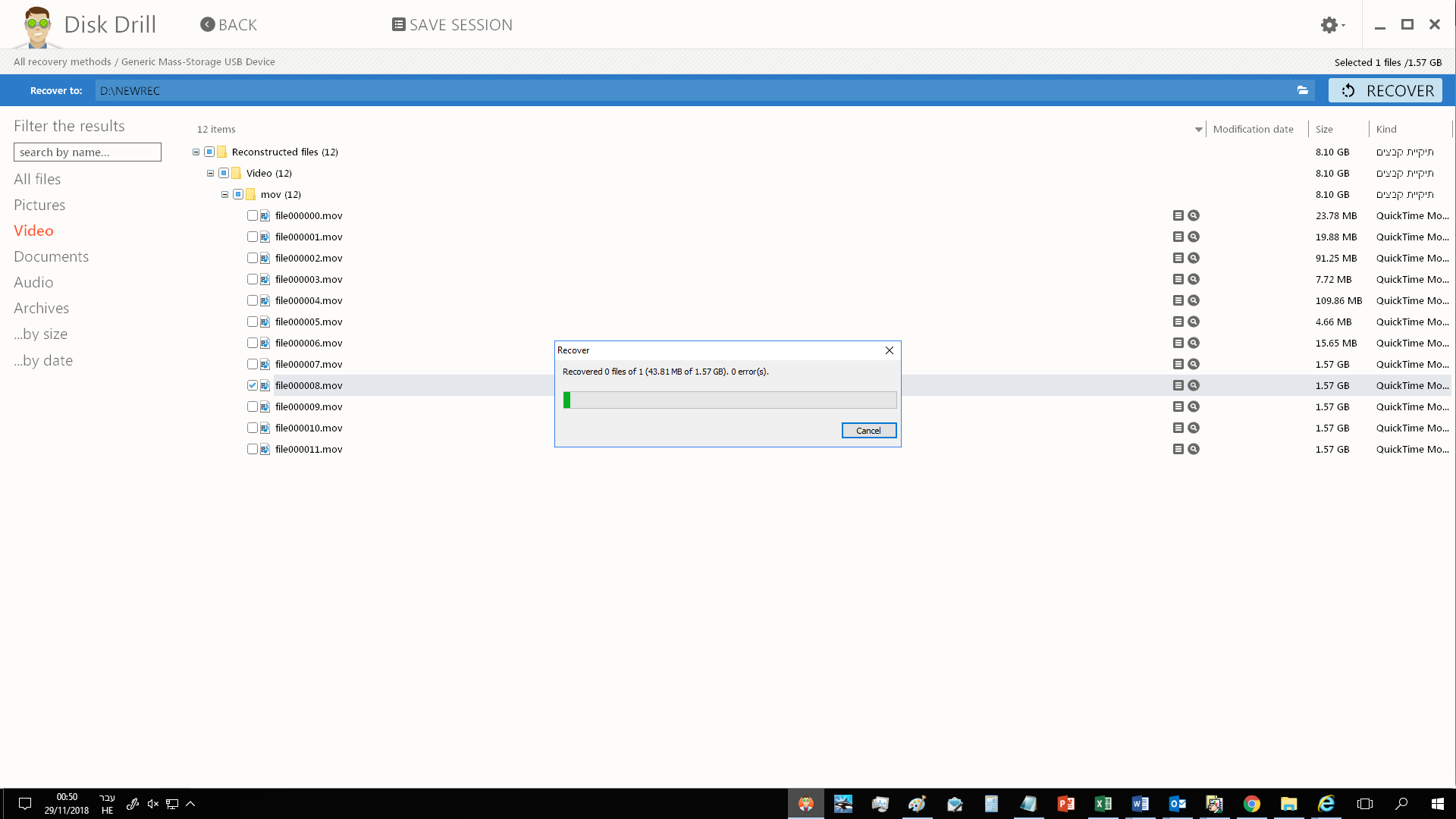Filter results by All files
The height and width of the screenshot is (819, 1456).
[x=37, y=179]
